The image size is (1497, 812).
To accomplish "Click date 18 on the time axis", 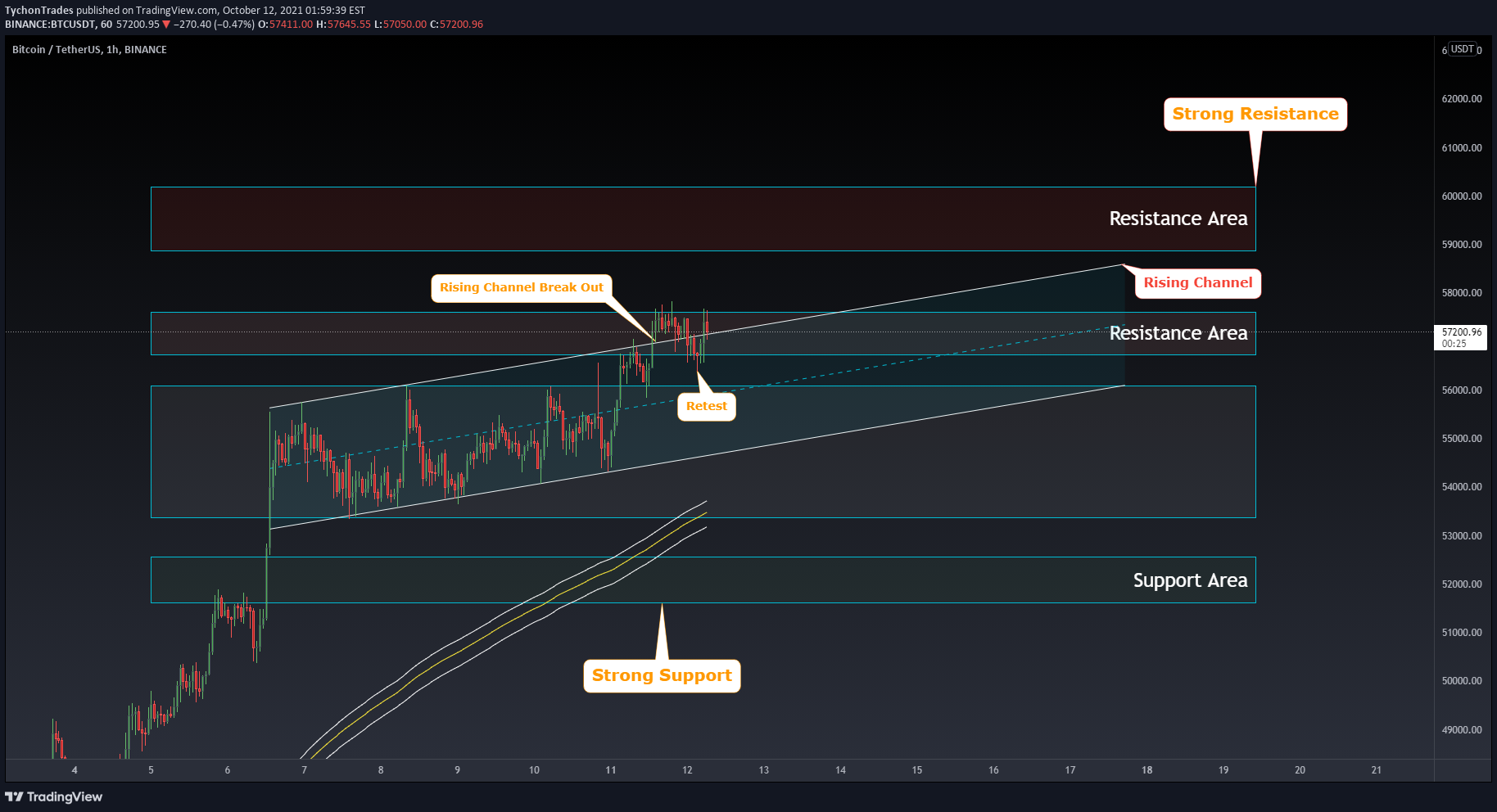I will (x=1146, y=770).
